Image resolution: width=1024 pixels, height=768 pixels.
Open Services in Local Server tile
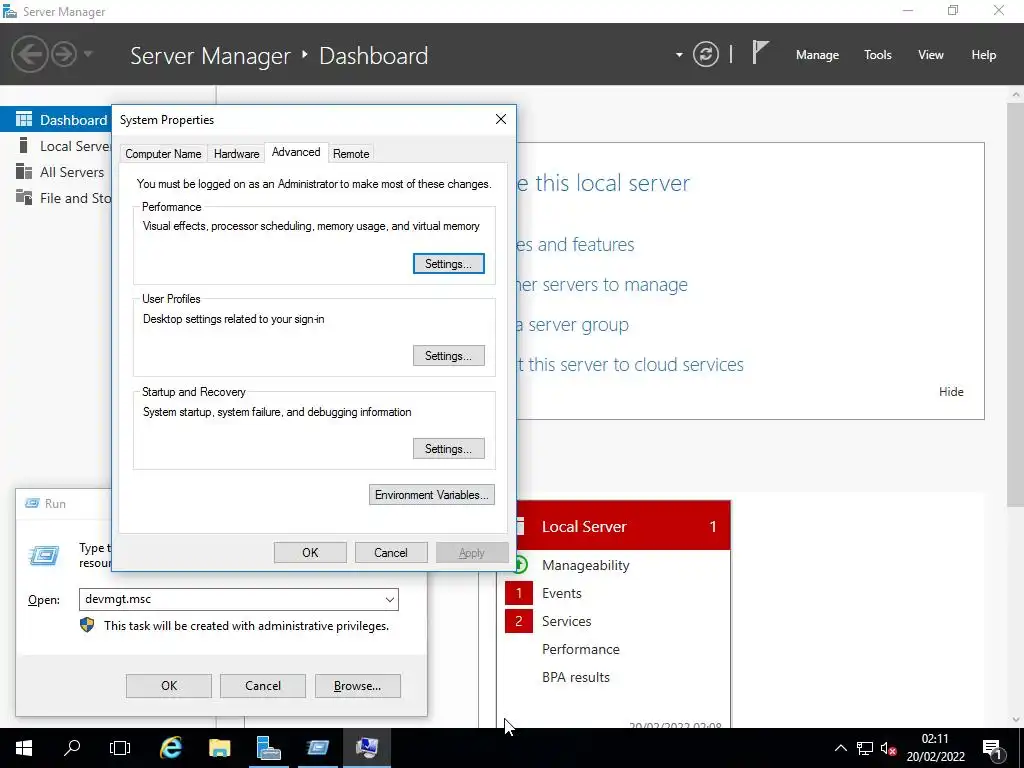pyautogui.click(x=566, y=621)
